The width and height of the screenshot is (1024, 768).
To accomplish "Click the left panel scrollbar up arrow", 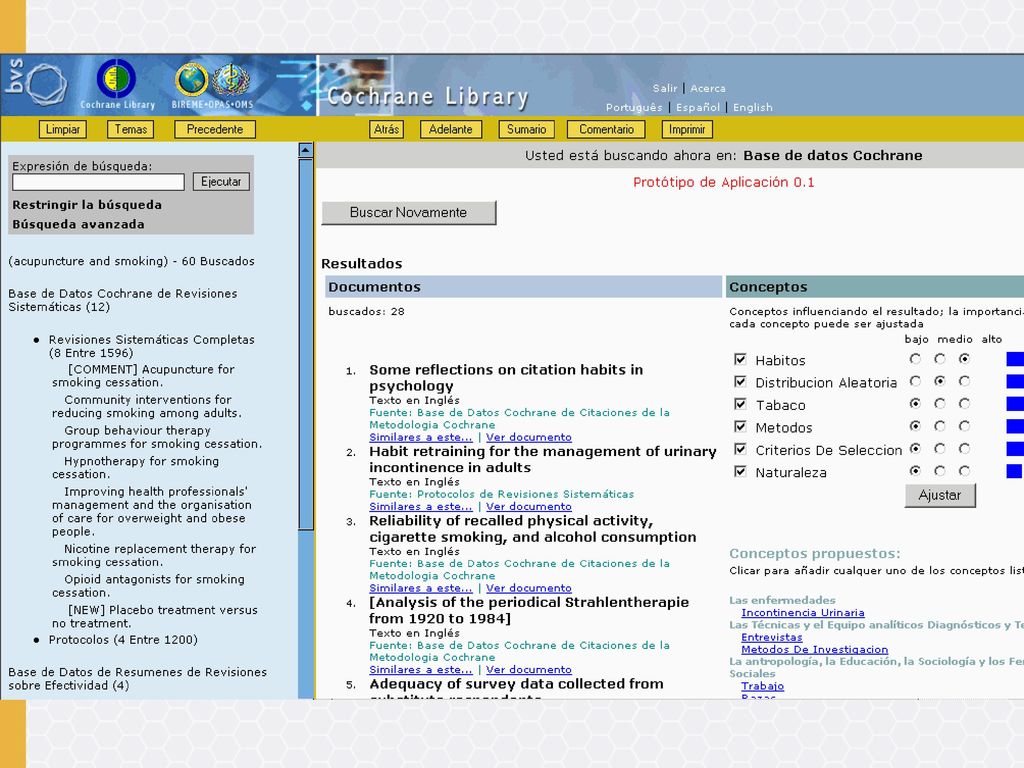I will tap(306, 150).
